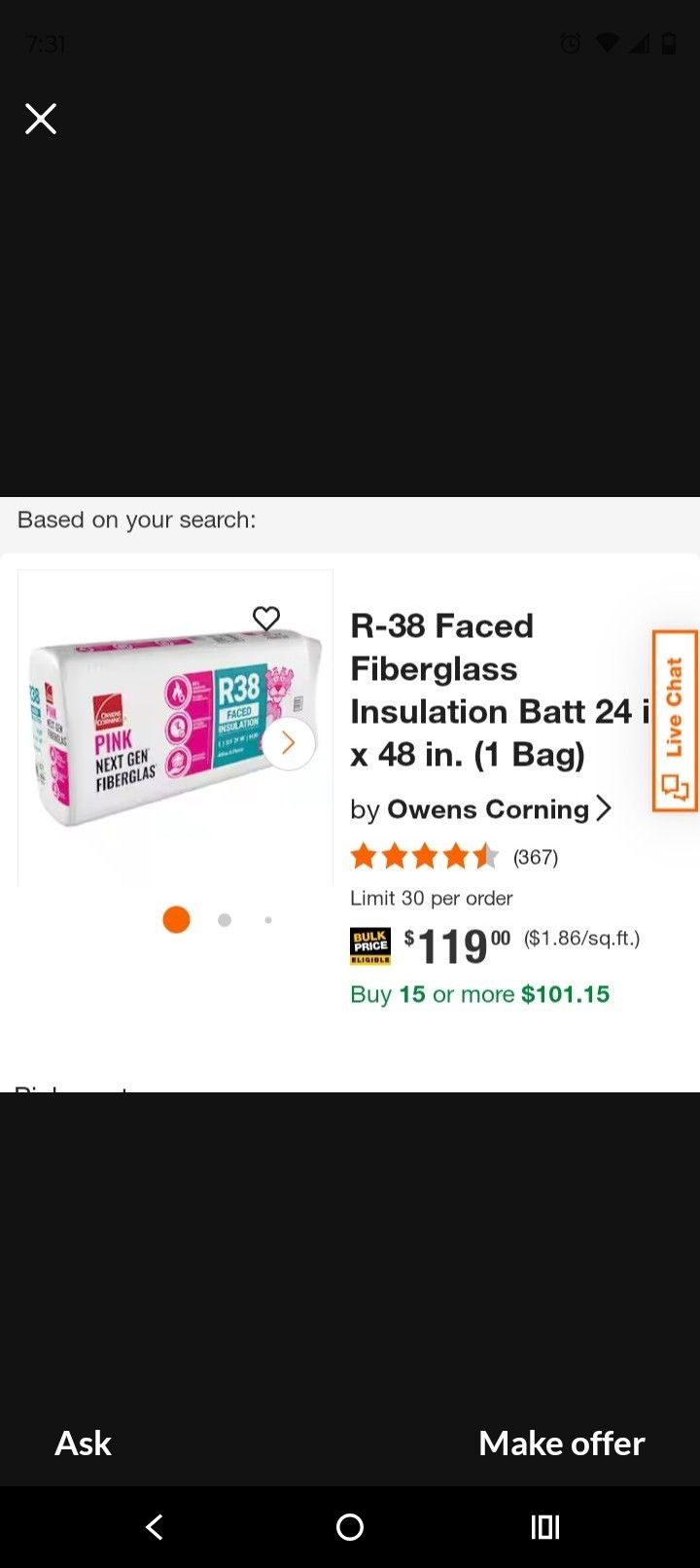
Task: Tap the Buy 15 or more offer
Action: click(479, 994)
